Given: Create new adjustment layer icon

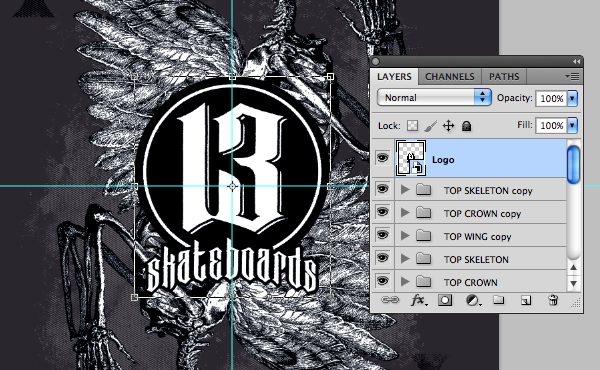Looking at the screenshot, I should [x=473, y=300].
